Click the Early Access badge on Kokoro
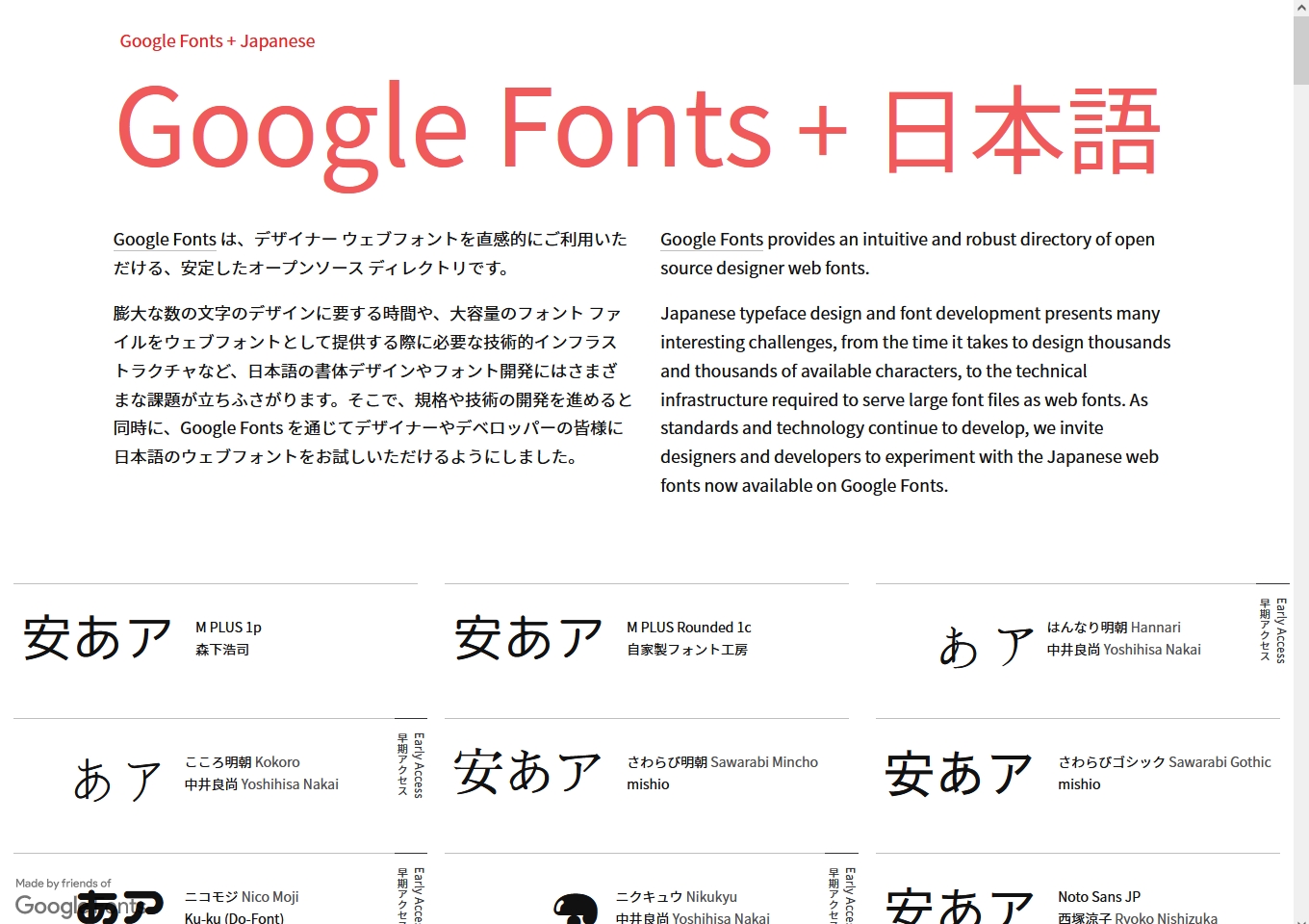1309x924 pixels. (410, 765)
